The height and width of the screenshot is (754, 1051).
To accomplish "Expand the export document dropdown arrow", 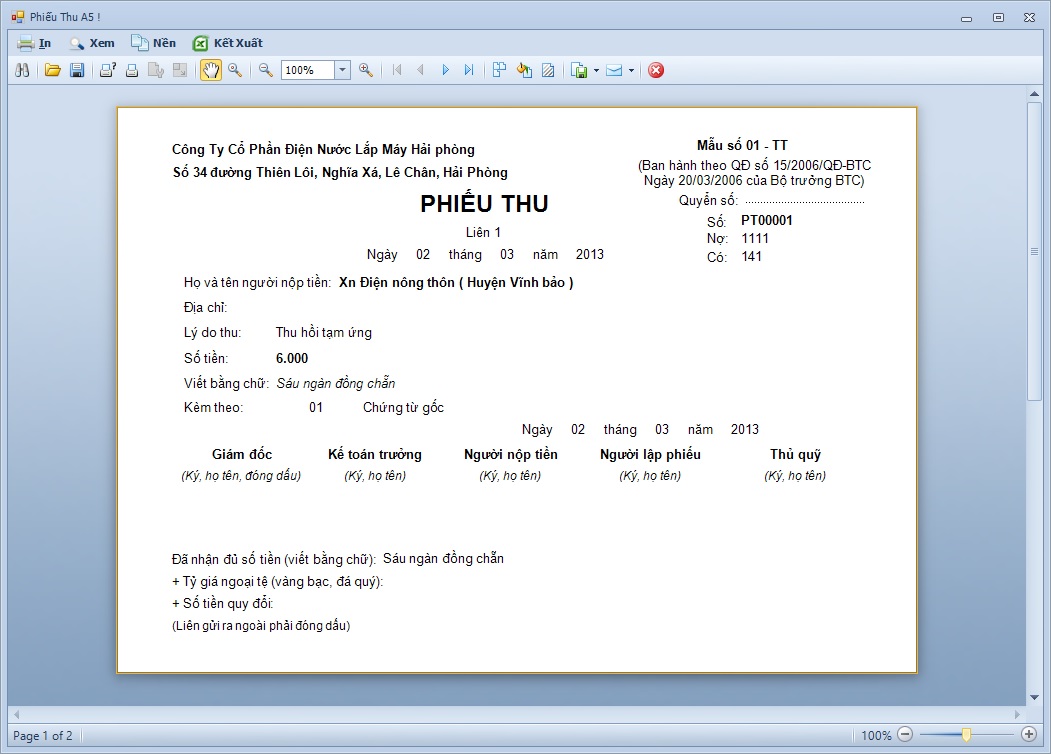I will (x=596, y=71).
